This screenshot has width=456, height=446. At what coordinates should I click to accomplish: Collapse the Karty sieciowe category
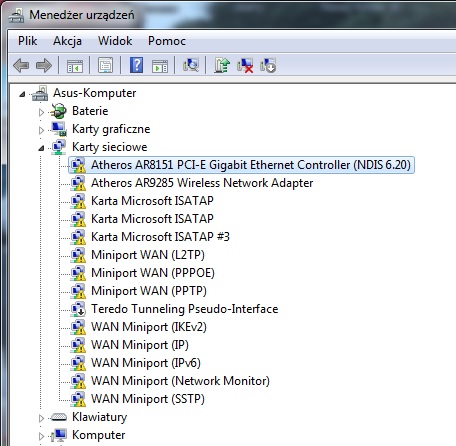click(41, 148)
